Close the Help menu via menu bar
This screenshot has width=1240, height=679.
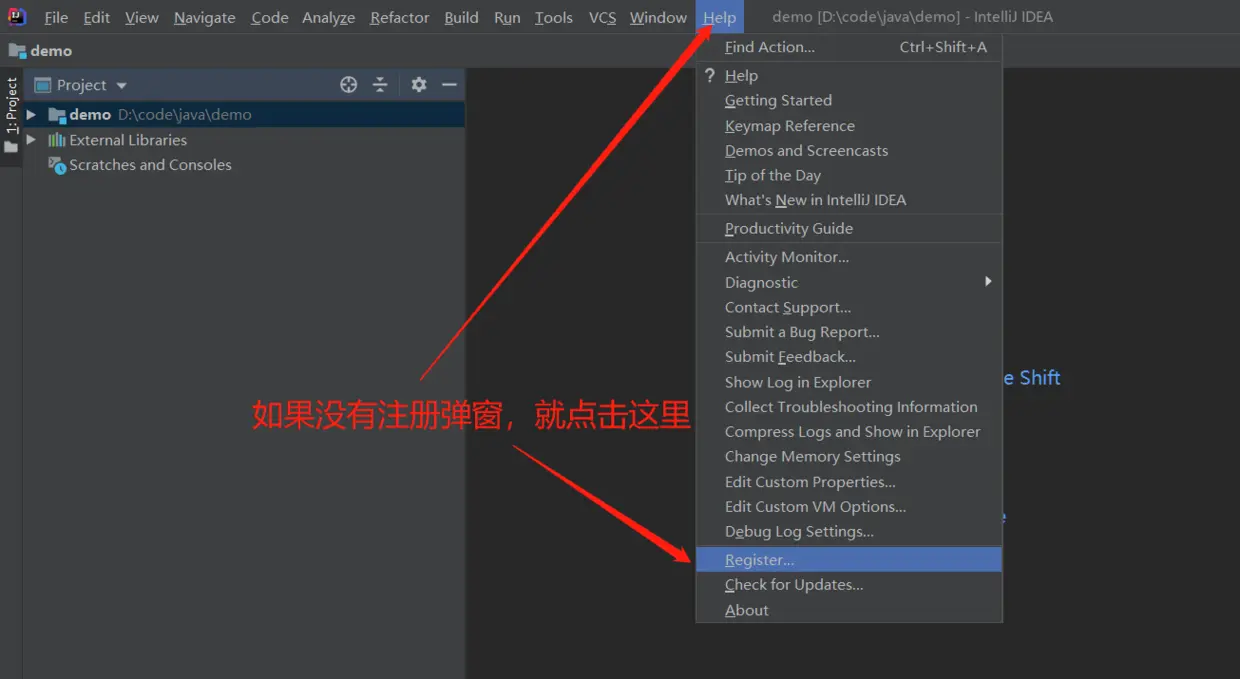719,18
